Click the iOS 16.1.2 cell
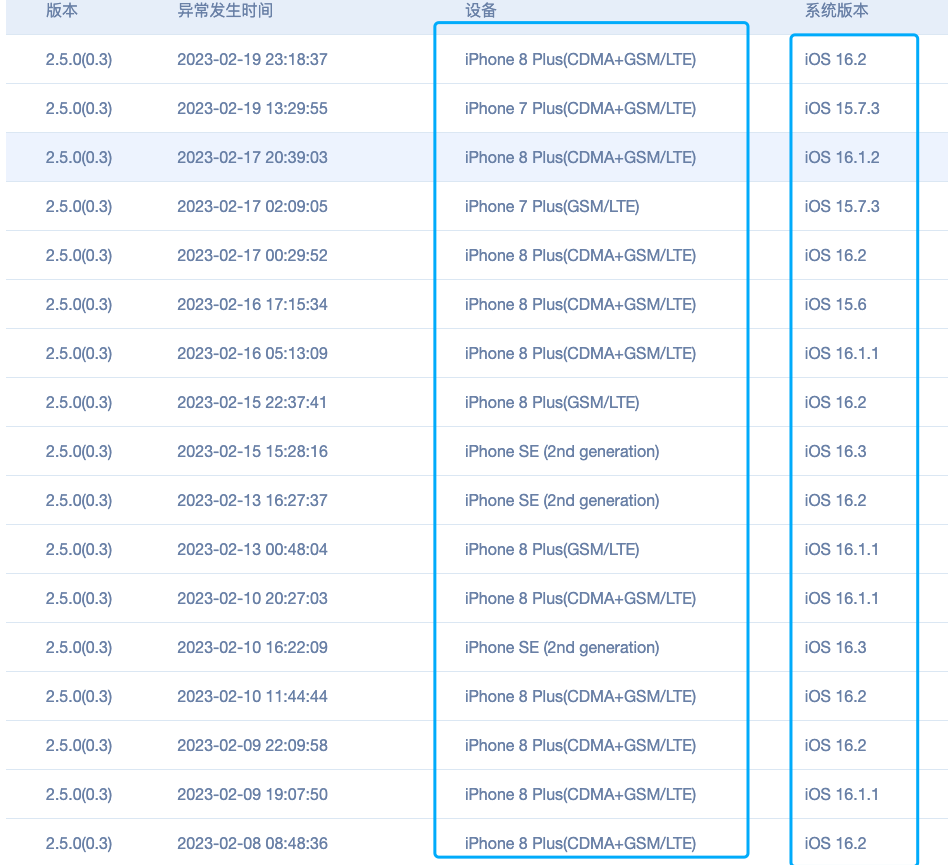The height and width of the screenshot is (865, 948). tap(842, 157)
